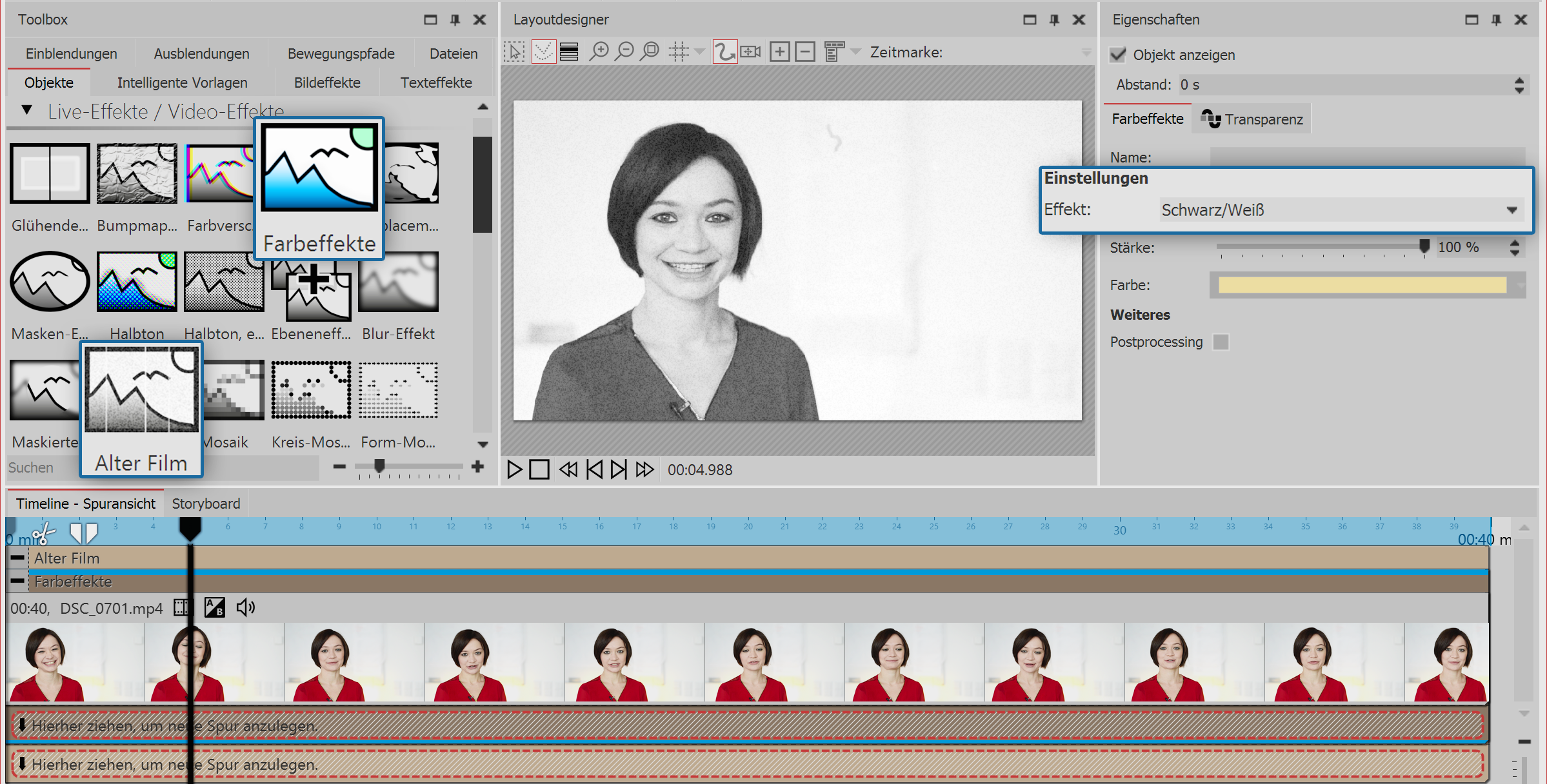Enable the Postprocessing checkbox
This screenshot has height=784, width=1547.
1221,342
